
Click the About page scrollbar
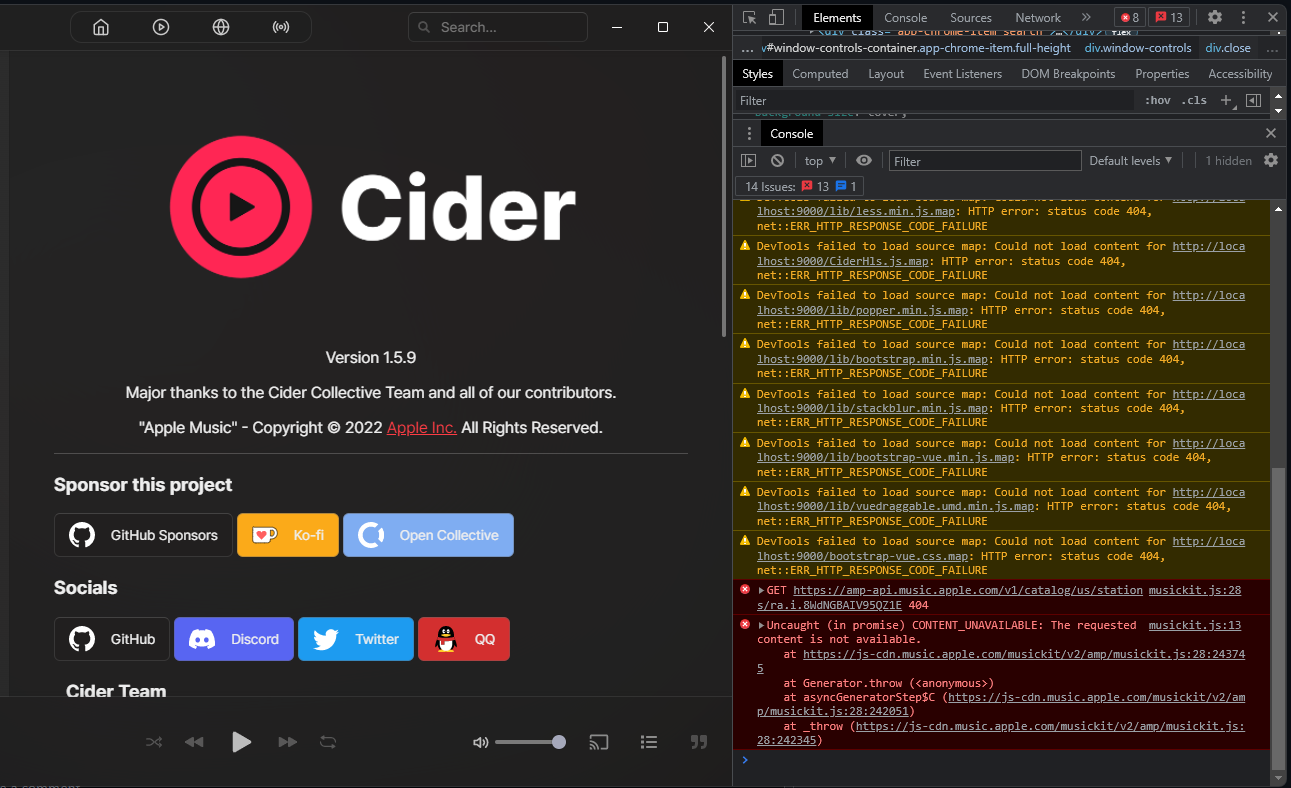tap(724, 195)
